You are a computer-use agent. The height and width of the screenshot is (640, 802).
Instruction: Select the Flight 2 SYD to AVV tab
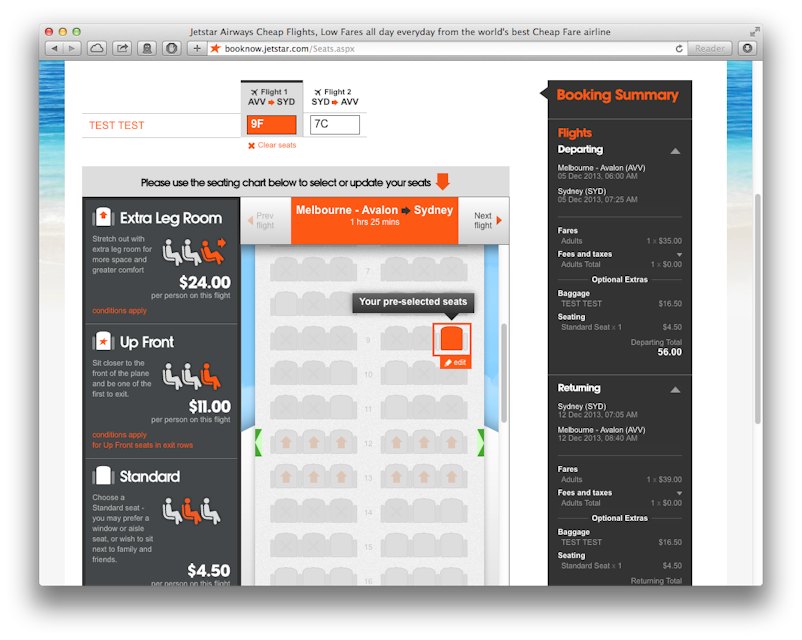coord(335,97)
